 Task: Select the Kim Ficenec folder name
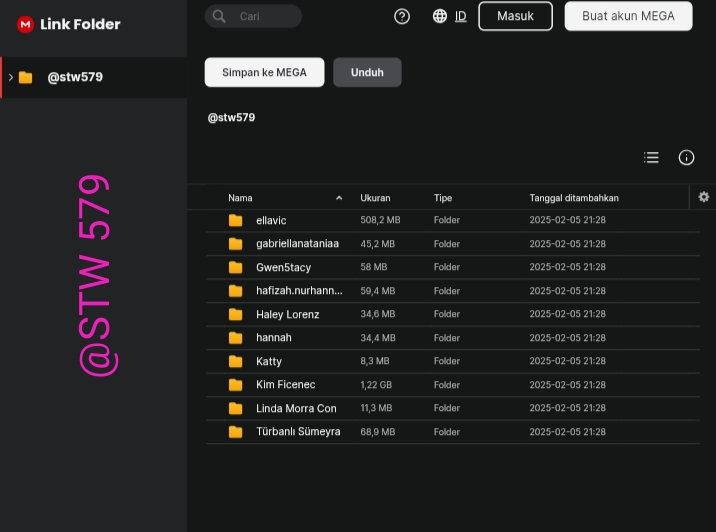(x=285, y=385)
